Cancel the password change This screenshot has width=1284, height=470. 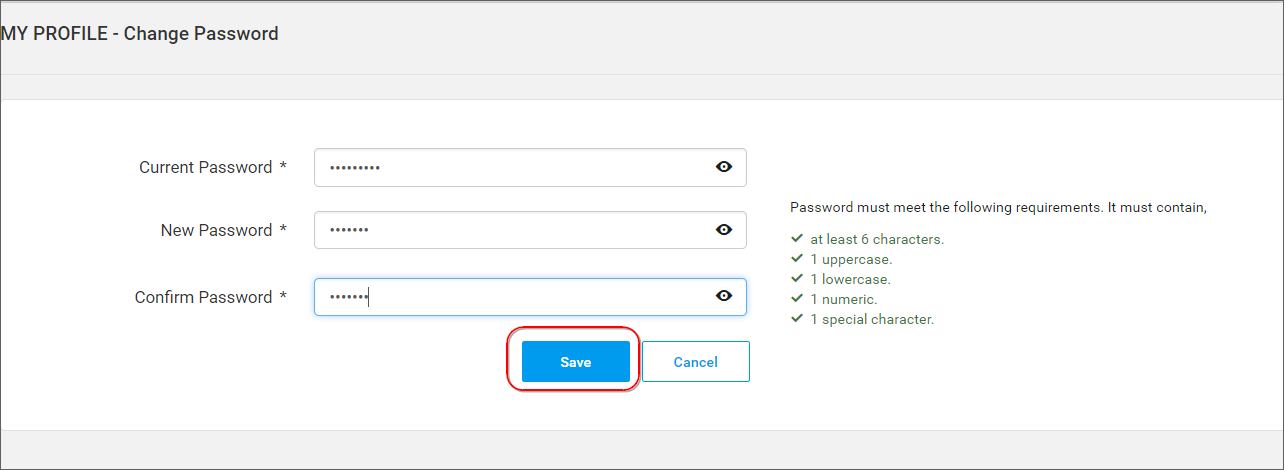696,362
